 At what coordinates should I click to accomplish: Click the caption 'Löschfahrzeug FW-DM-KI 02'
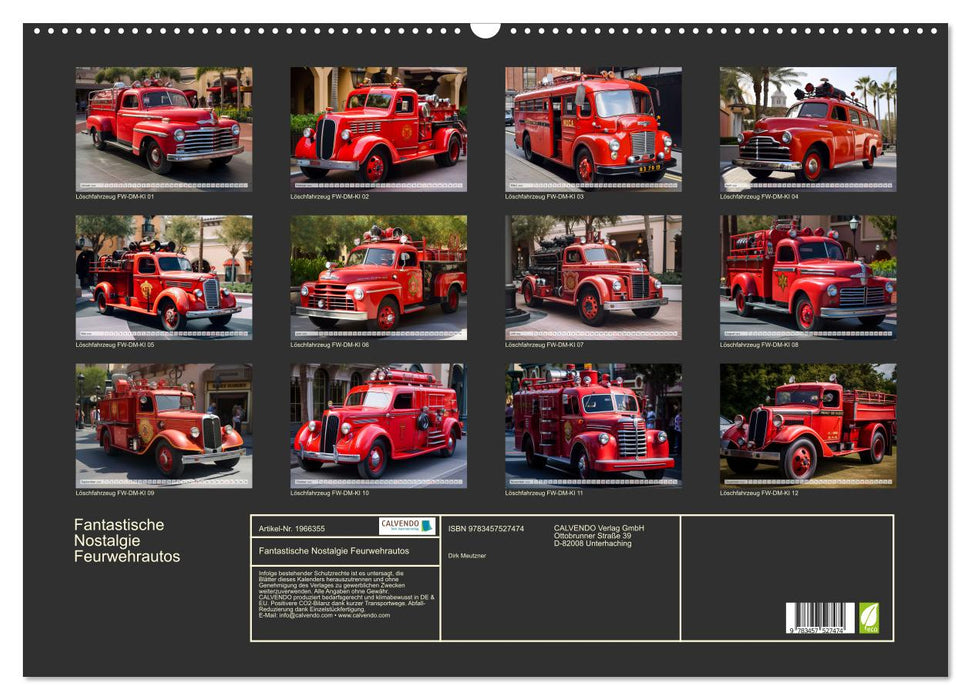(330, 196)
